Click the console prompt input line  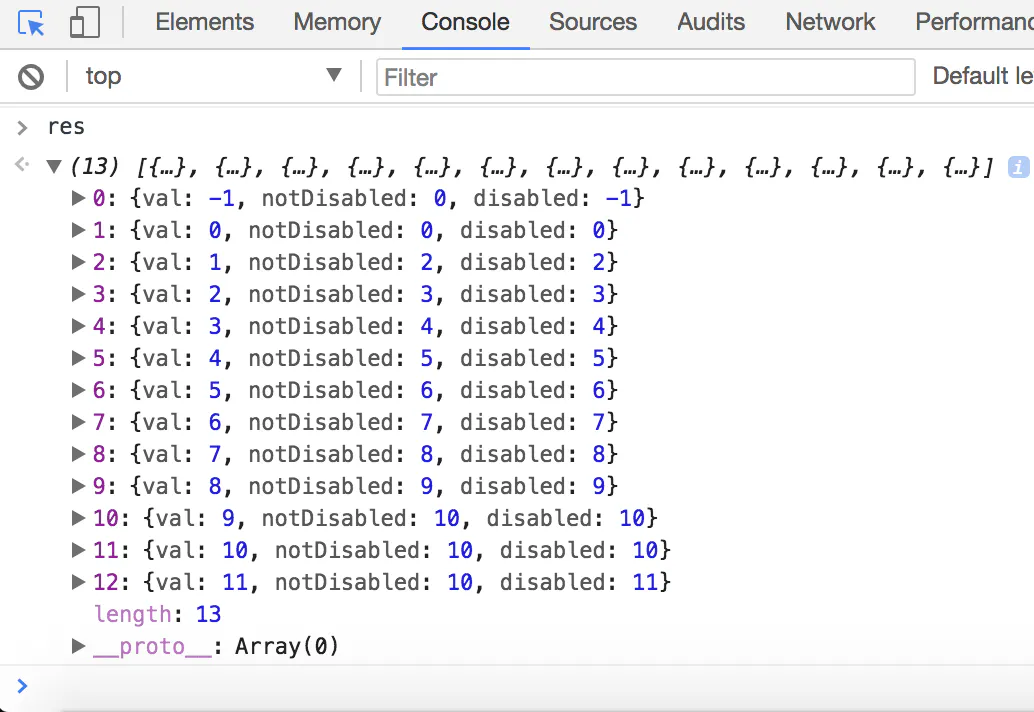pos(528,686)
